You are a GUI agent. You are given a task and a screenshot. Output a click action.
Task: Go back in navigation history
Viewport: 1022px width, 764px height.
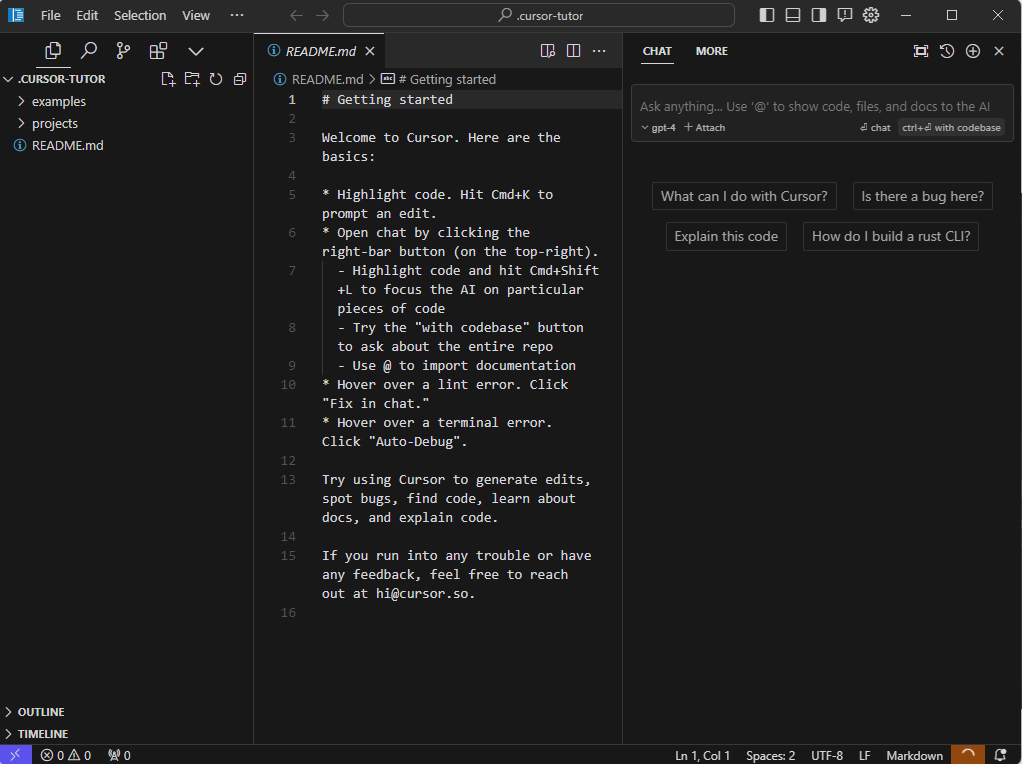click(297, 15)
